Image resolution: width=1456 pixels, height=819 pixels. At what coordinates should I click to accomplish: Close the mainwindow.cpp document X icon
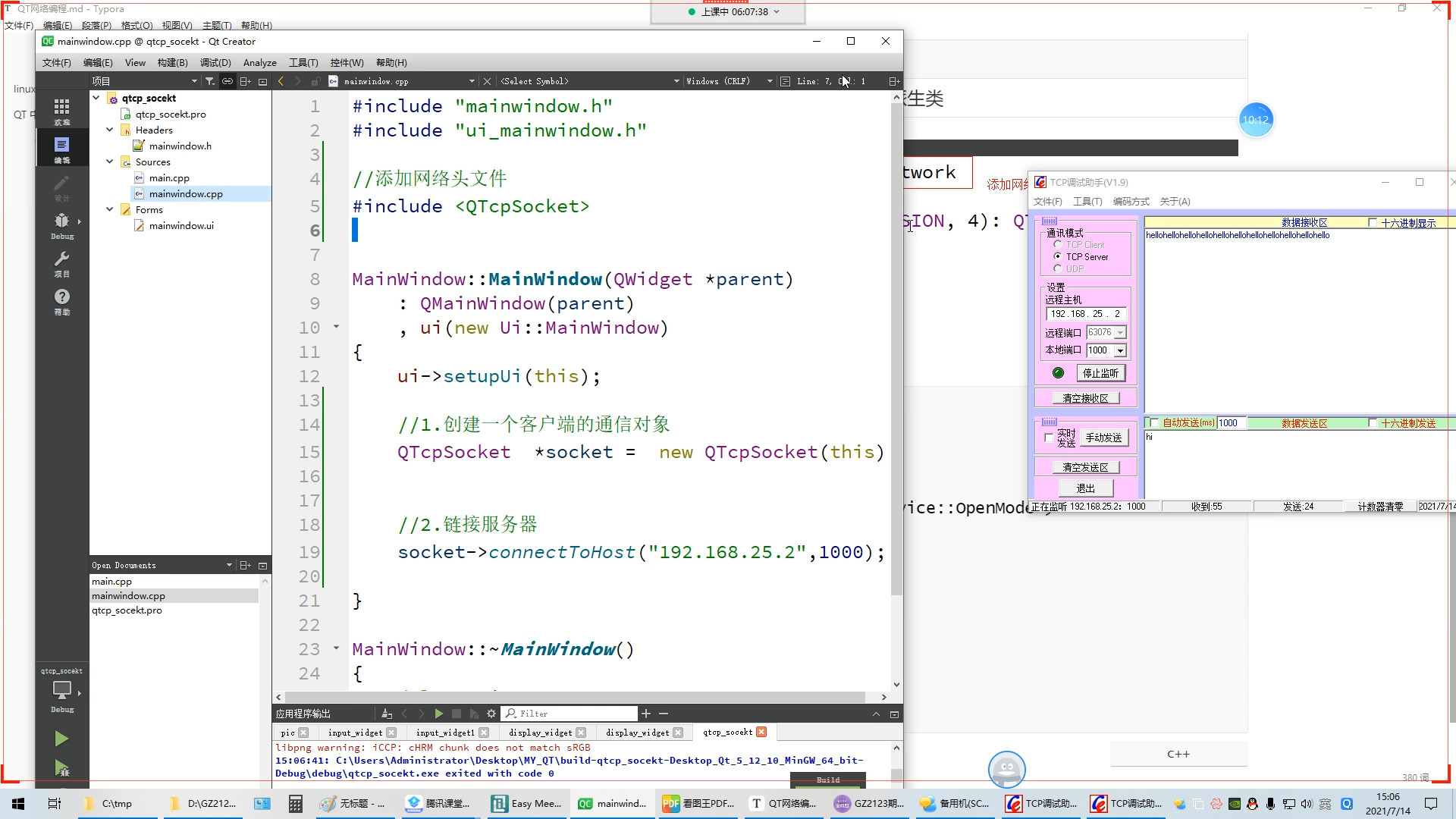(x=488, y=81)
